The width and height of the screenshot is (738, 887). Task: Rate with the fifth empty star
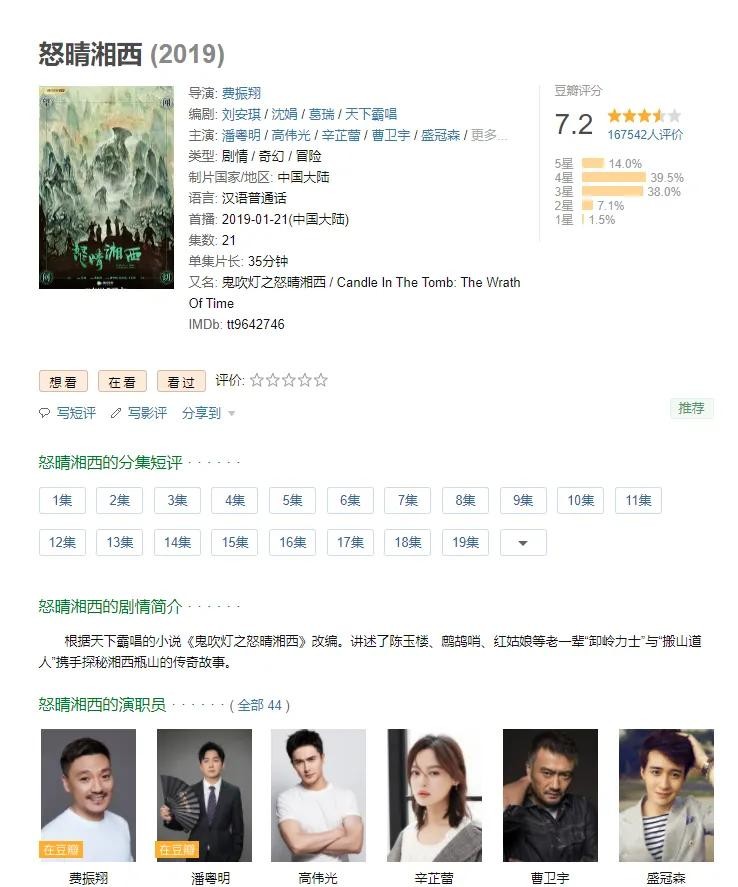pyautogui.click(x=321, y=380)
